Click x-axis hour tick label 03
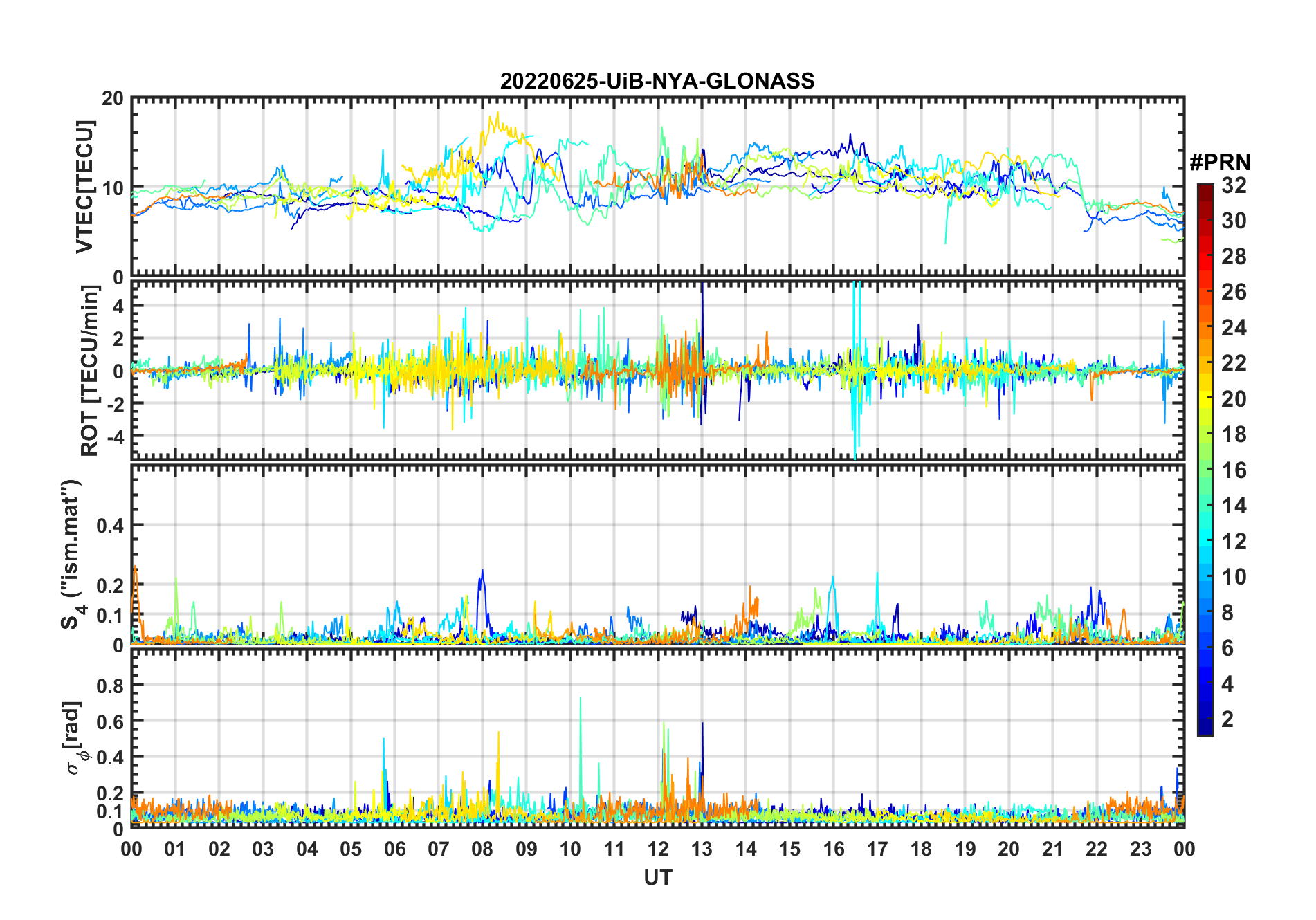1316x920 pixels. (263, 849)
